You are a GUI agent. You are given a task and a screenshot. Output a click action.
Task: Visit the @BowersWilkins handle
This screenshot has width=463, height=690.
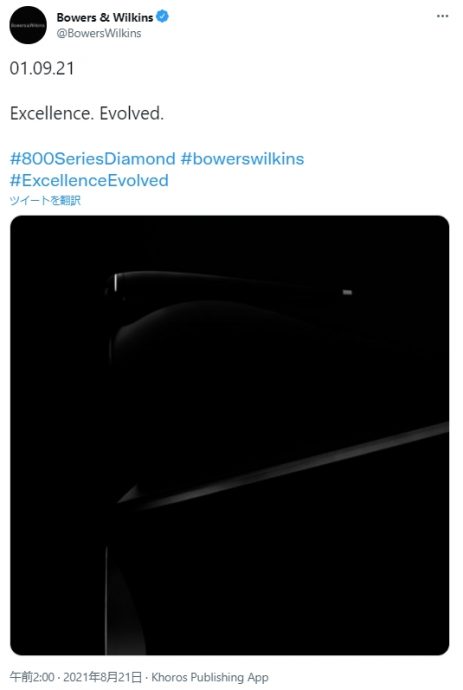click(99, 33)
